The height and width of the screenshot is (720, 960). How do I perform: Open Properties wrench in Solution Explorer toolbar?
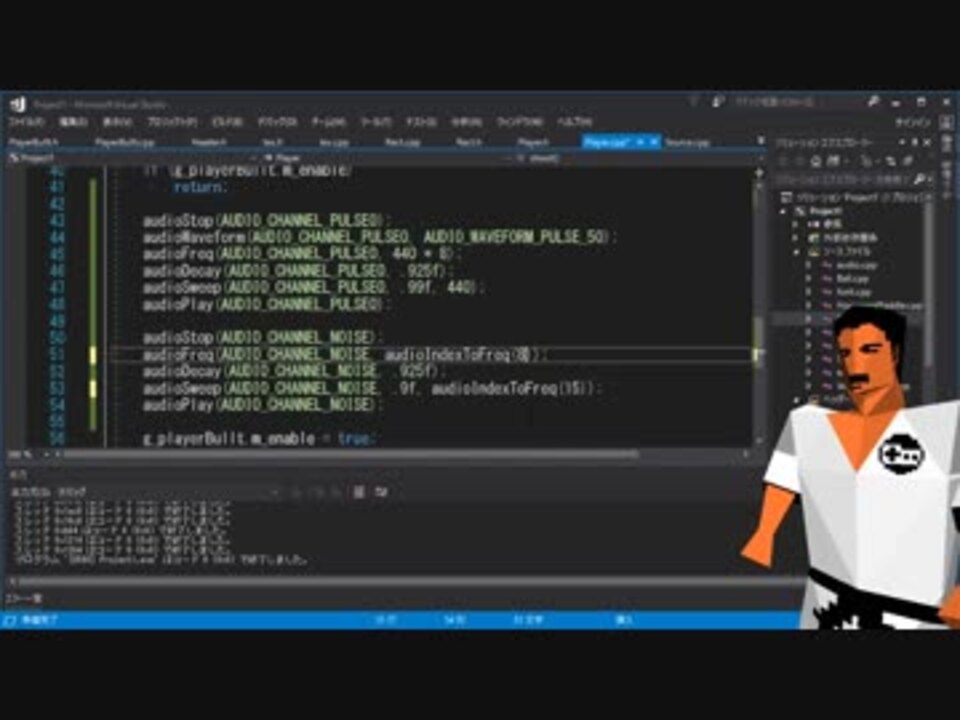pyautogui.click(x=908, y=161)
